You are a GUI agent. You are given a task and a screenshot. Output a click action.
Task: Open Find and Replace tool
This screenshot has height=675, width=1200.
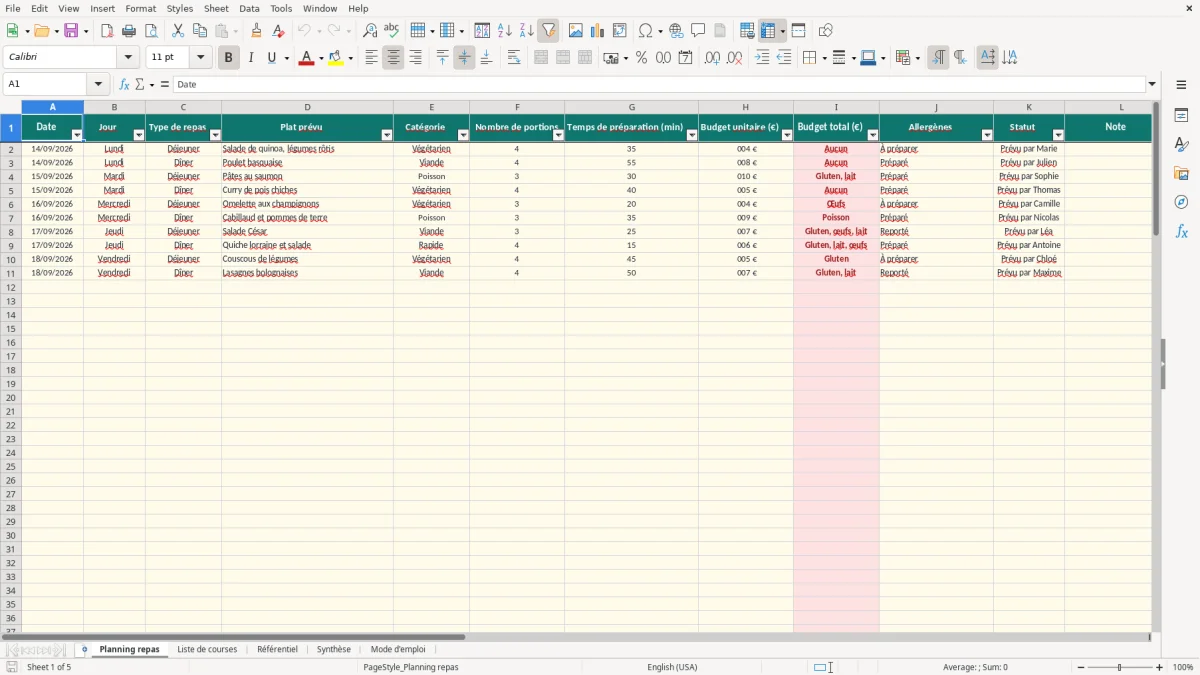tap(370, 31)
